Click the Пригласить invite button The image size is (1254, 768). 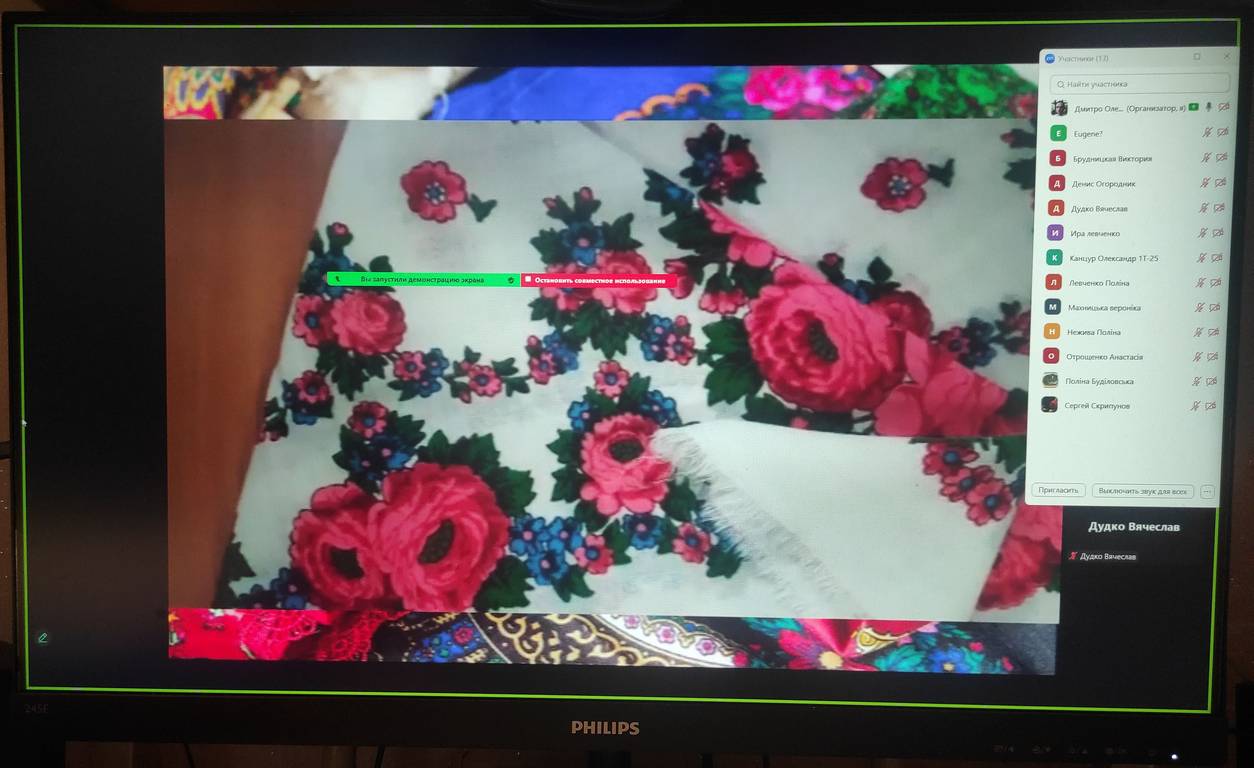point(1058,491)
